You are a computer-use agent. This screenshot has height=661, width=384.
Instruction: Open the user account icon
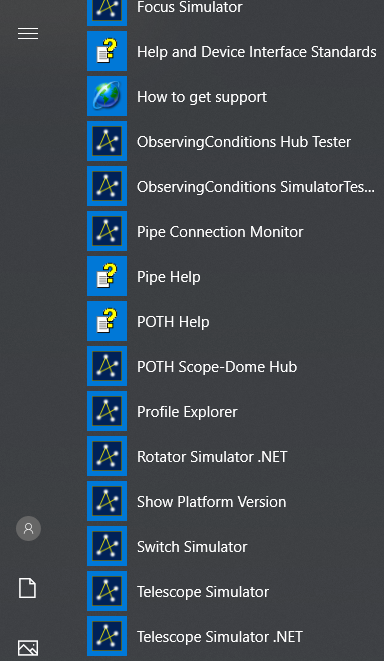[x=28, y=528]
